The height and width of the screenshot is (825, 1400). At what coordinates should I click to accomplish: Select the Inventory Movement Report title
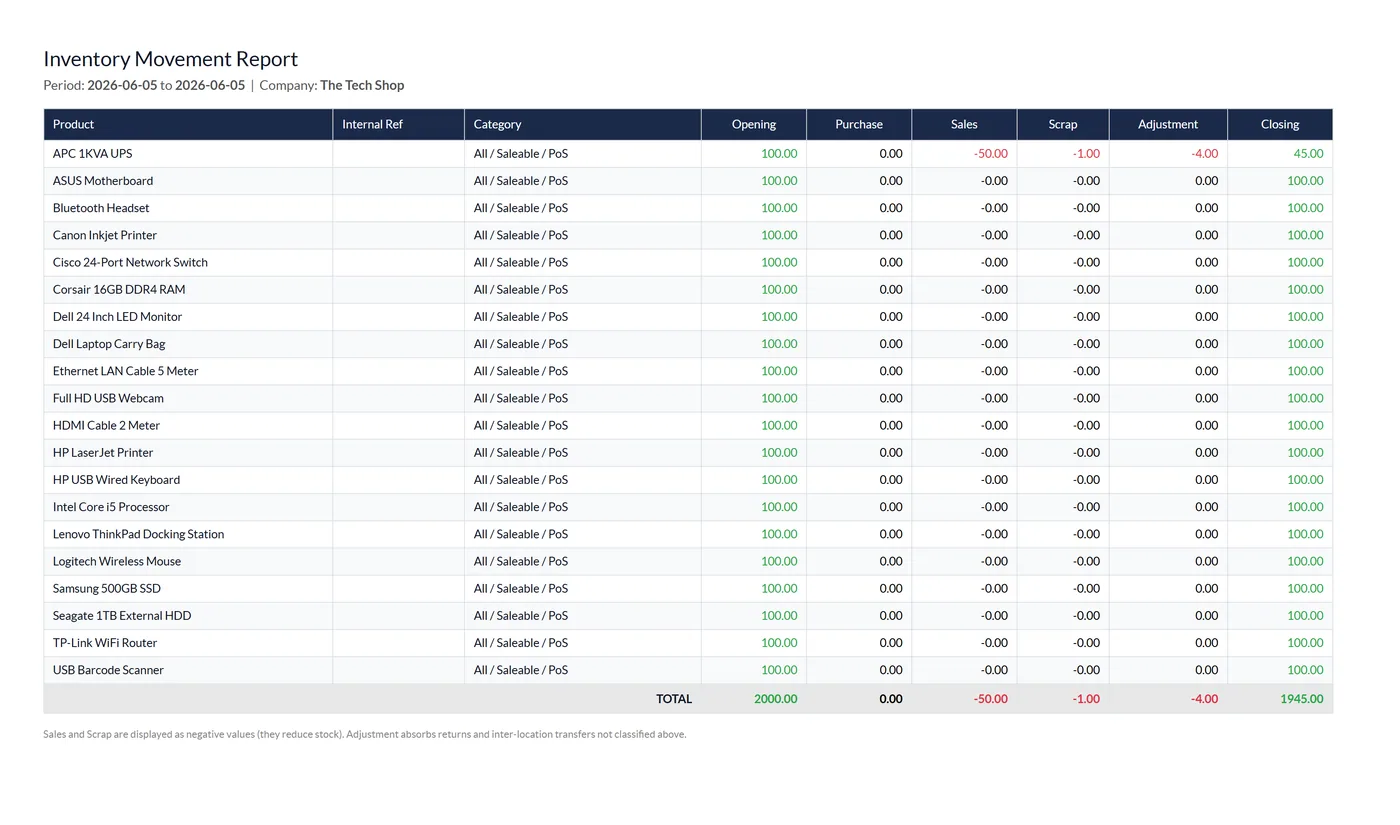(x=171, y=59)
